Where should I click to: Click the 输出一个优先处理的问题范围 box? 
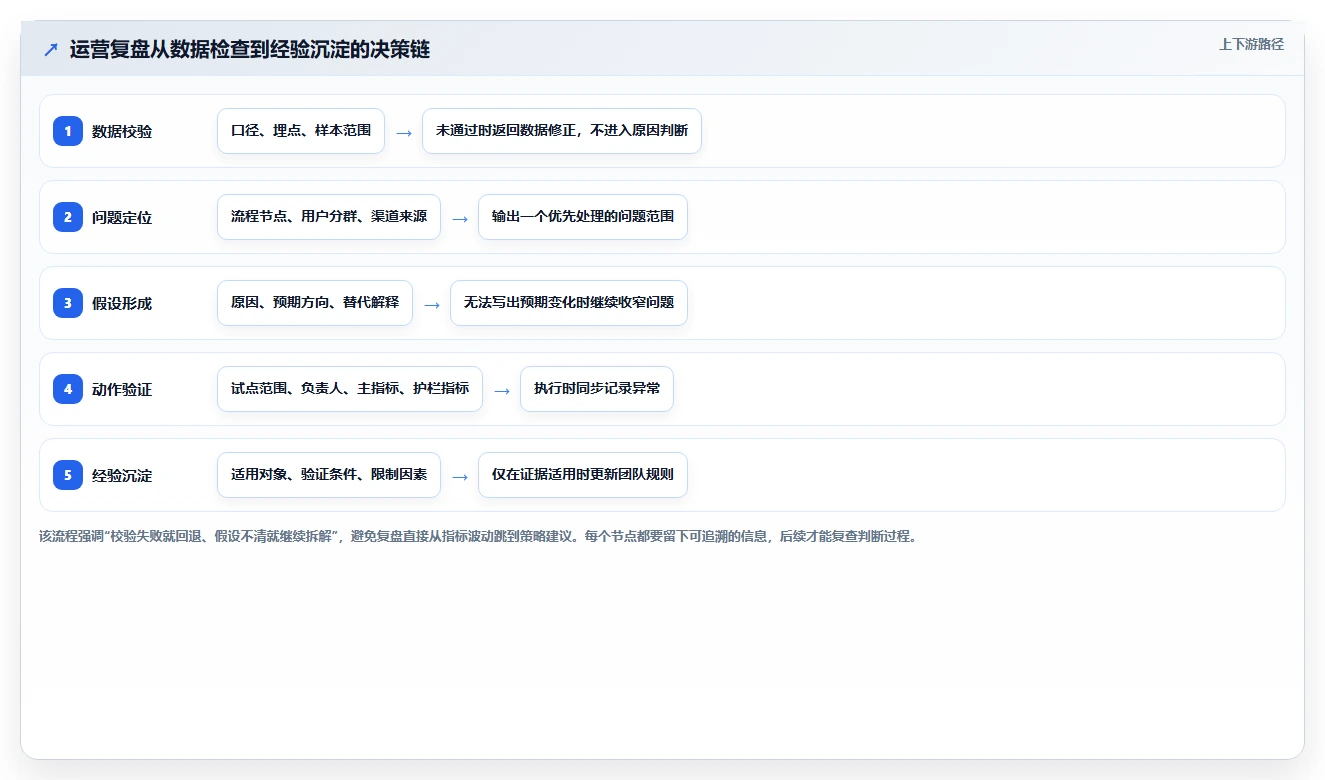pos(583,217)
